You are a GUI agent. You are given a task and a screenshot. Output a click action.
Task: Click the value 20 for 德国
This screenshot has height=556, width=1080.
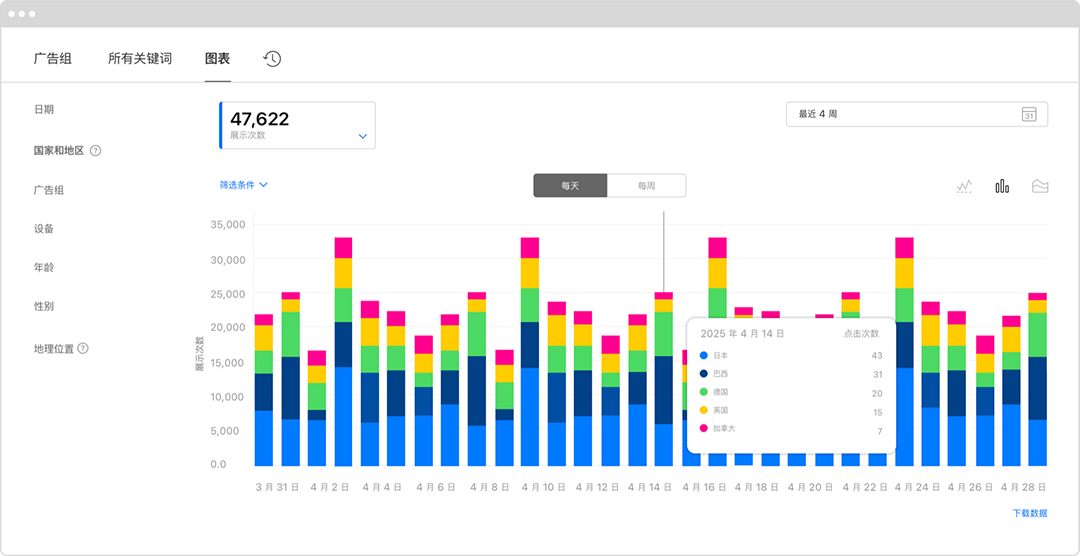click(x=876, y=392)
